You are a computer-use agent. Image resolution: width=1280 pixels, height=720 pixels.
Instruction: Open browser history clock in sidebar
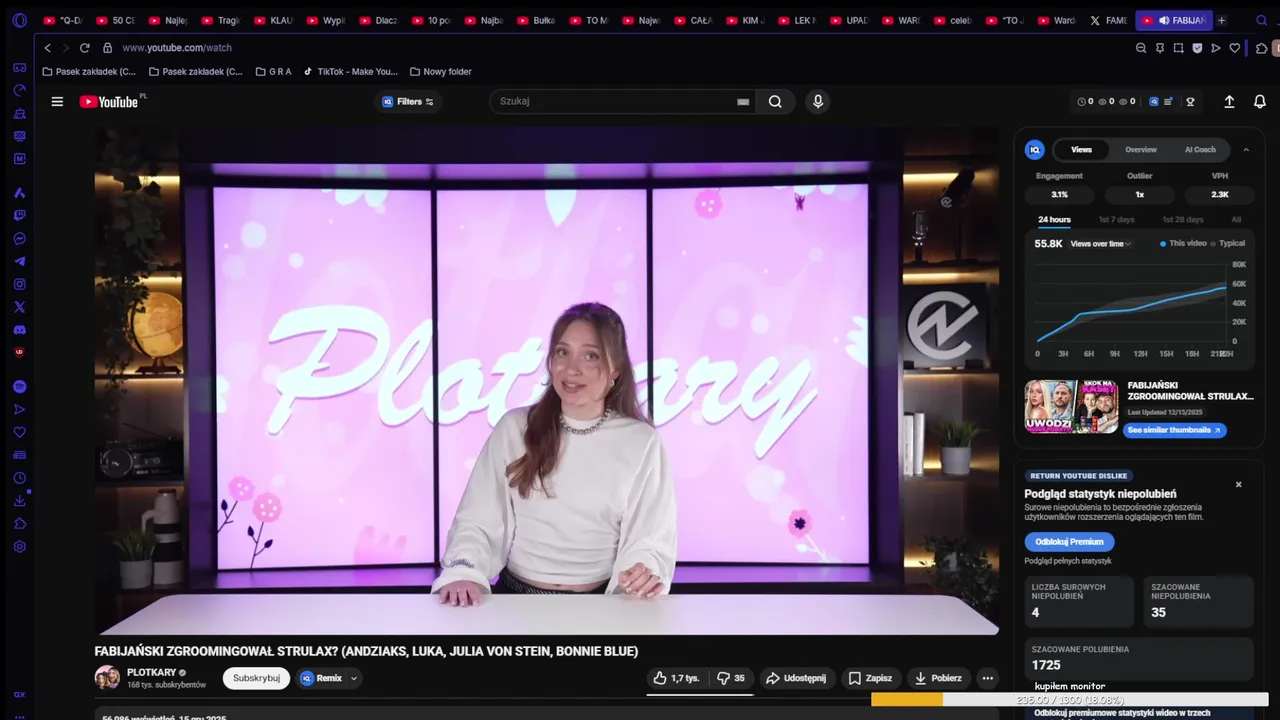click(x=19, y=478)
